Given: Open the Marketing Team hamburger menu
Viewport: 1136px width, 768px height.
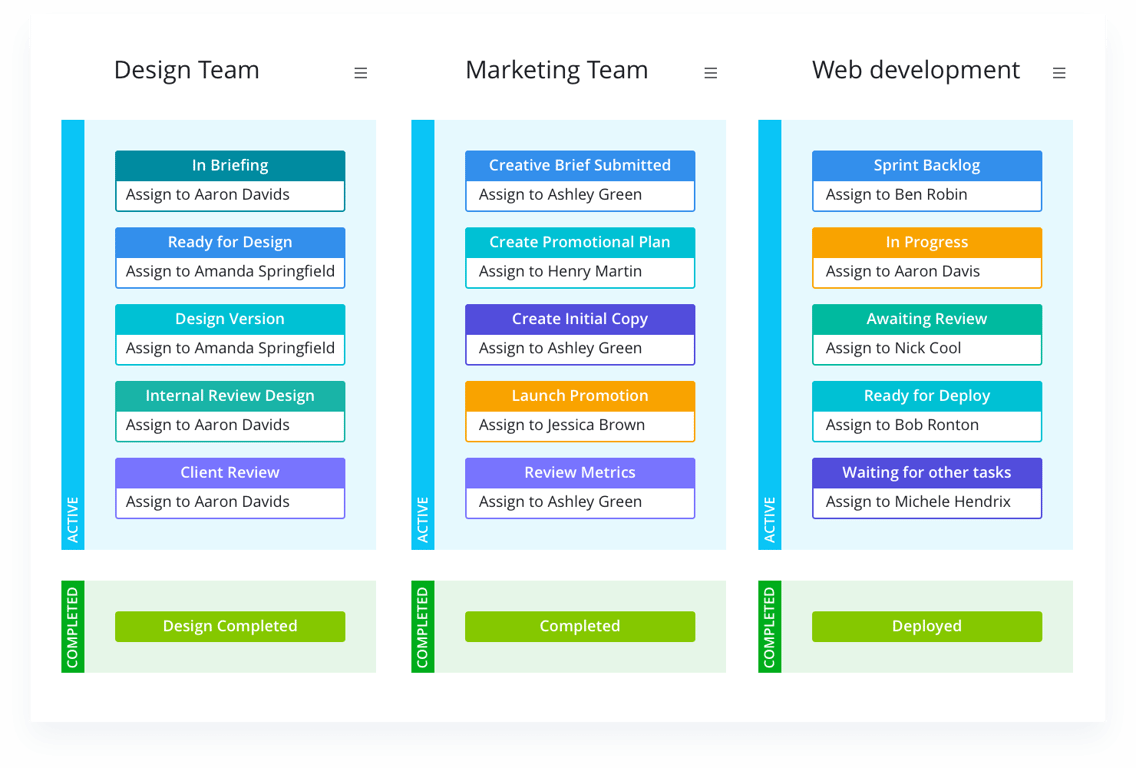Looking at the screenshot, I should 710,73.
